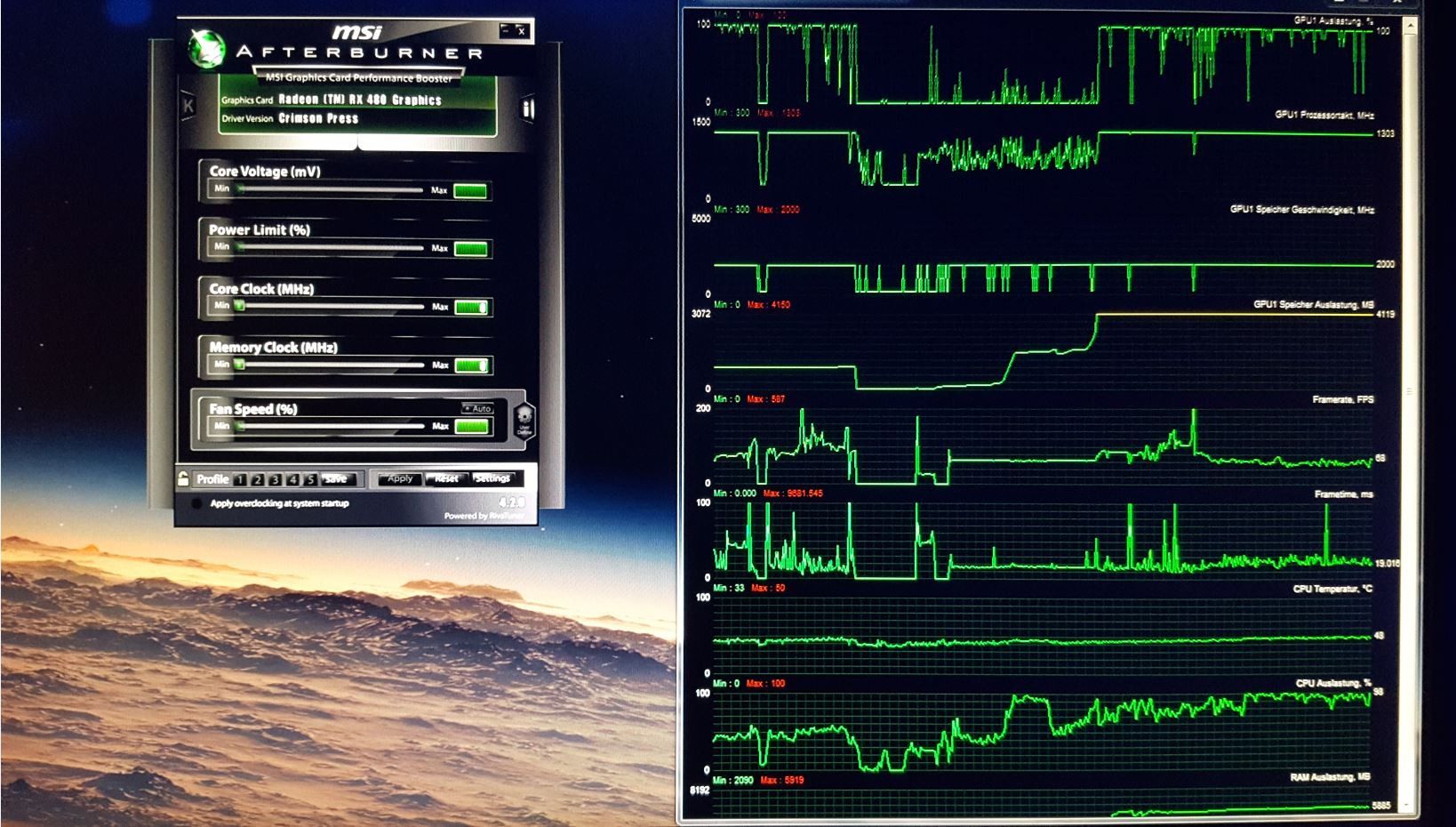Click the 'GPU1 Speicher Auslastung, MB' graph label
This screenshot has height=827, width=1456.
click(x=1314, y=304)
